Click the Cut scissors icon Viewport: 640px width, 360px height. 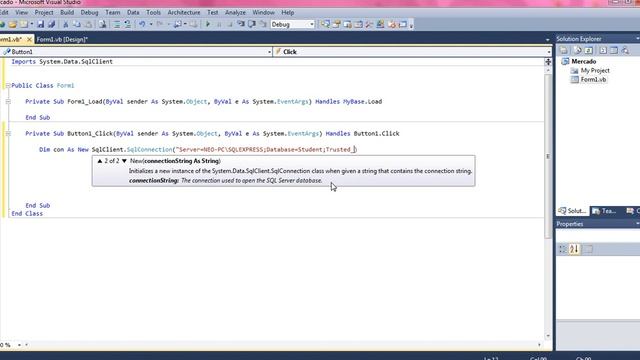click(x=65, y=24)
